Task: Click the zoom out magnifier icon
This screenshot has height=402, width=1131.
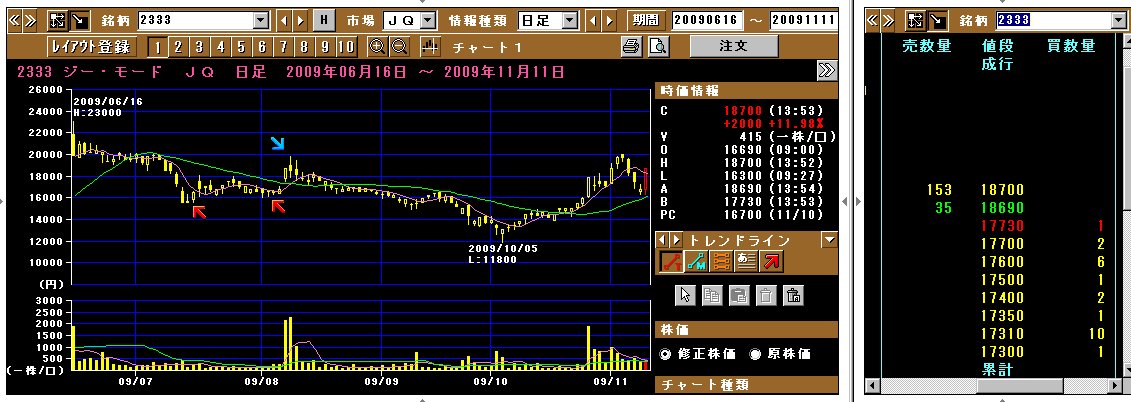Action: (x=398, y=47)
